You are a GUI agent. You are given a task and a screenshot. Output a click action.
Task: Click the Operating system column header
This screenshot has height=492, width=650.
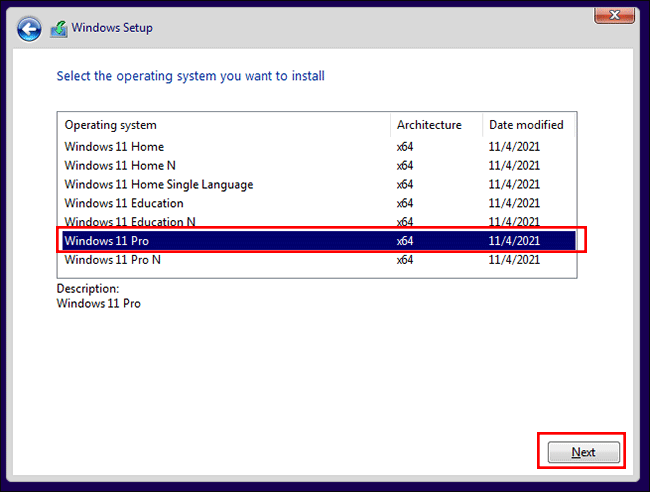click(x=111, y=125)
